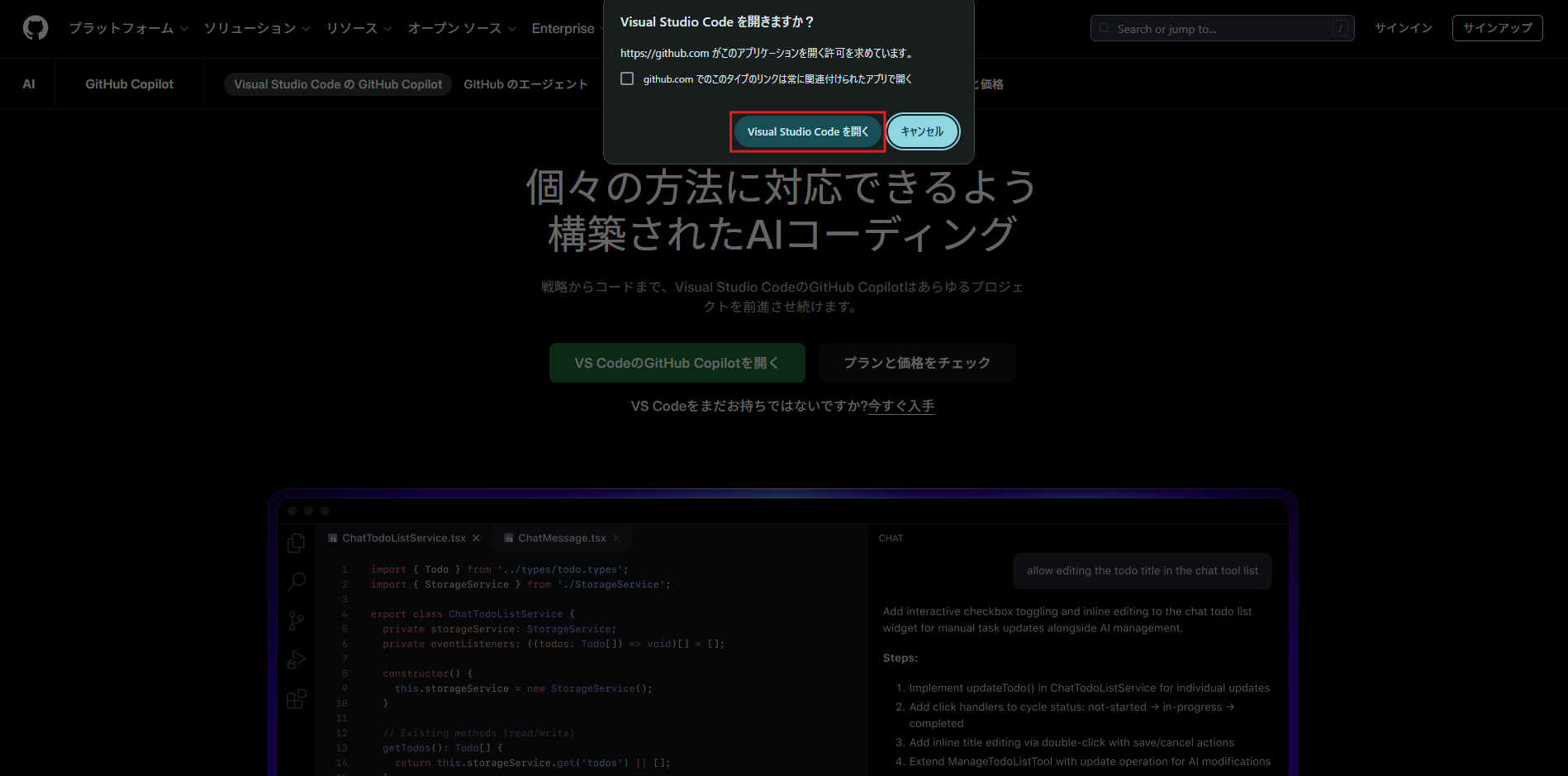The image size is (1568, 776).
Task: Click the Source Control branch icon
Action: 296,621
